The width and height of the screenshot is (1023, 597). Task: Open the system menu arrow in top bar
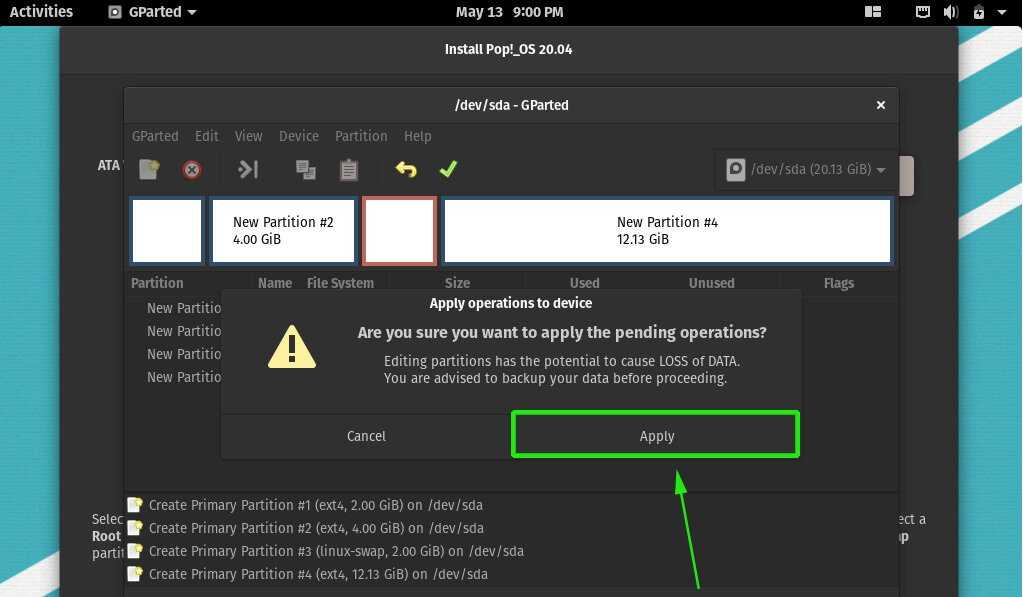pyautogui.click(x=1001, y=12)
